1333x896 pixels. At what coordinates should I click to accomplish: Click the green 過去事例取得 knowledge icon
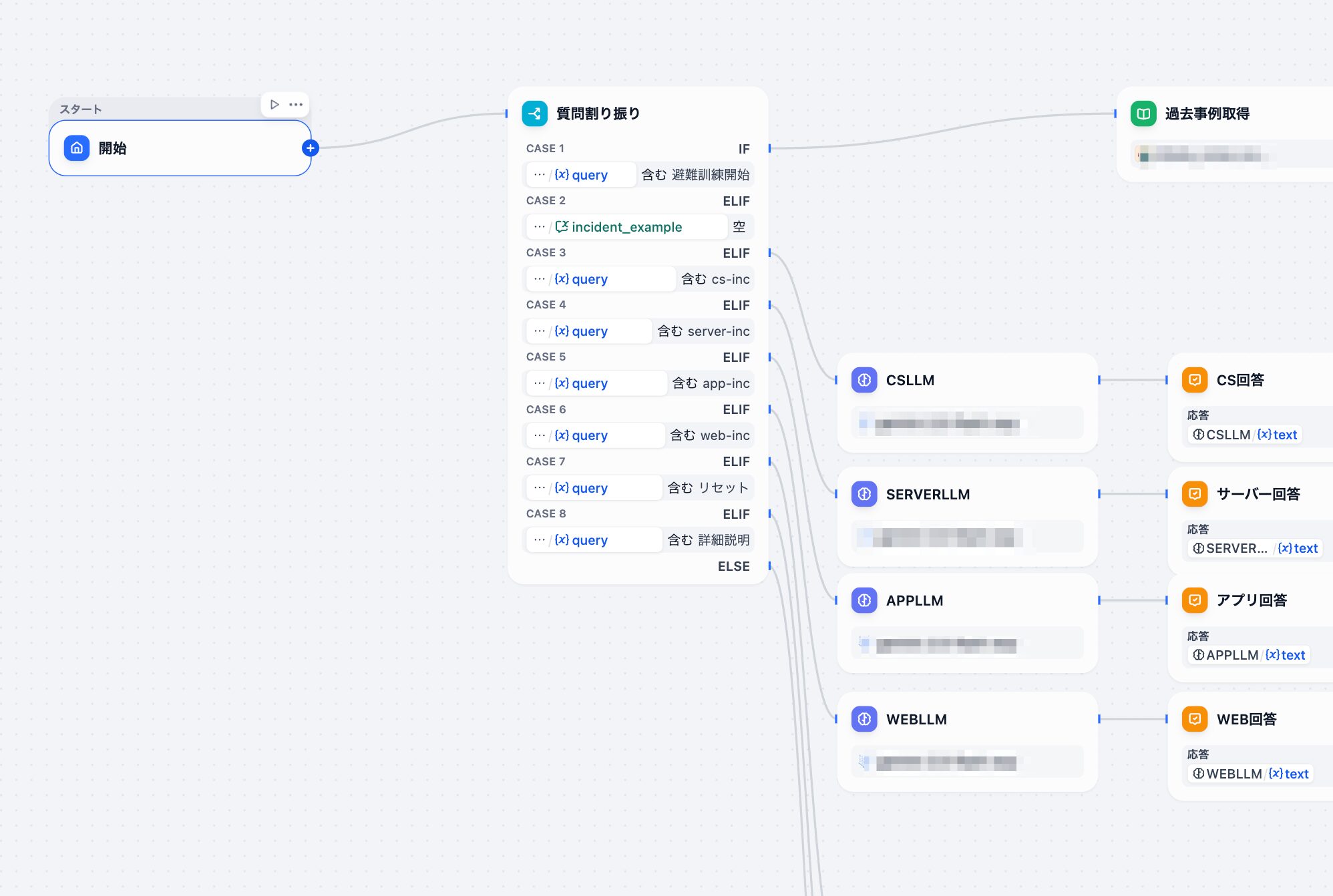[1143, 114]
